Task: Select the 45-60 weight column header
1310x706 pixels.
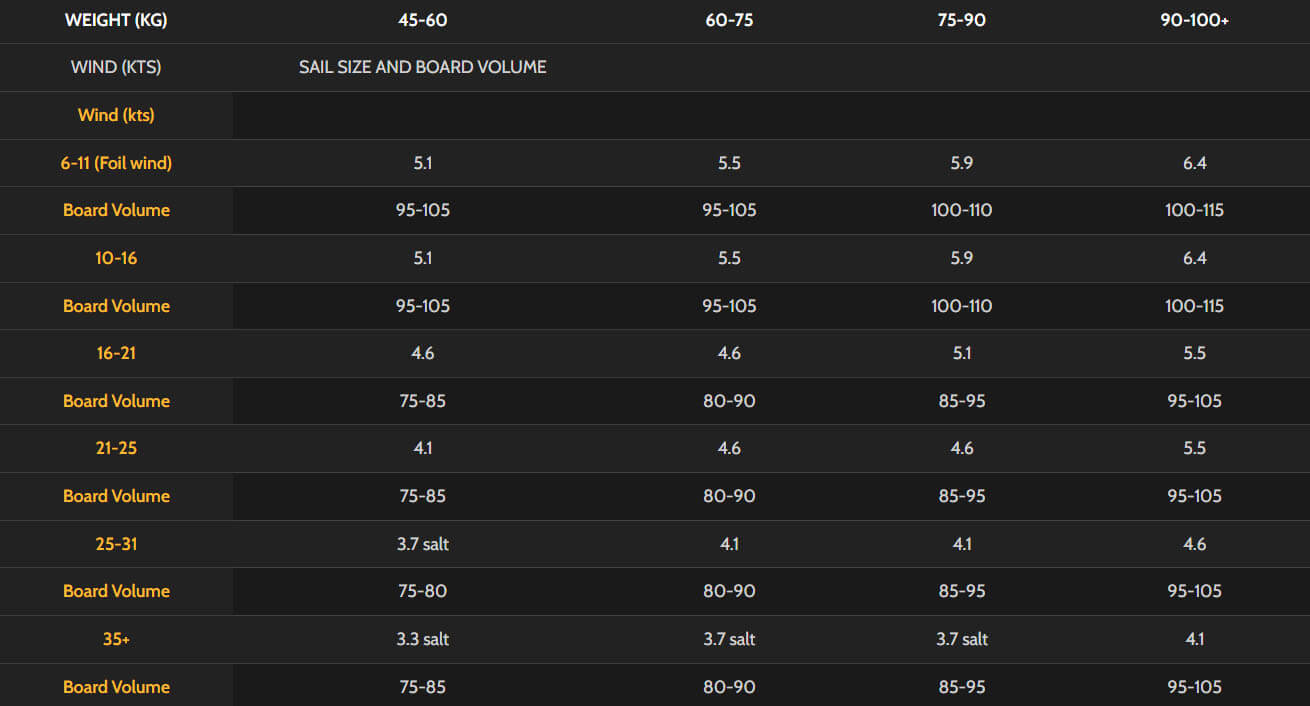Action: tap(422, 20)
